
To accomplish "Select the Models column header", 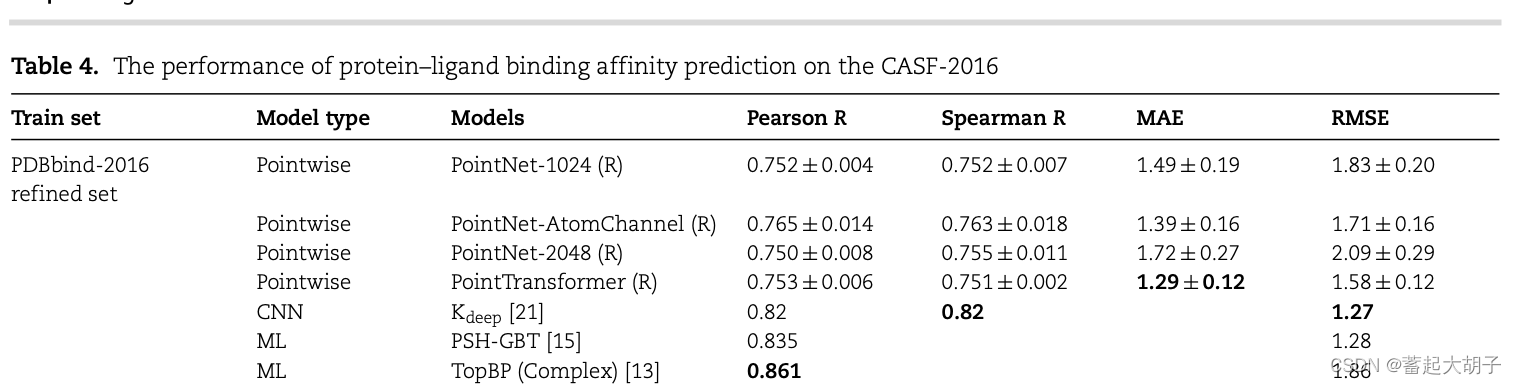I will (488, 118).
